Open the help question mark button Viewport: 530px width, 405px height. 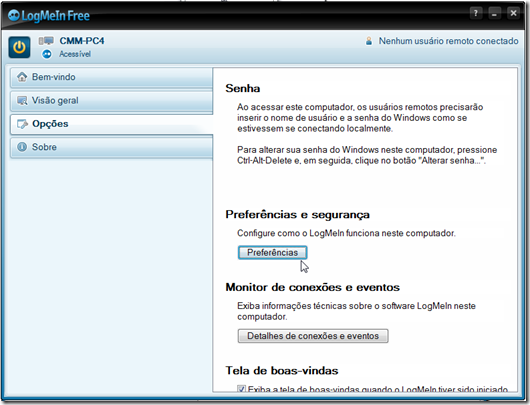(x=476, y=13)
